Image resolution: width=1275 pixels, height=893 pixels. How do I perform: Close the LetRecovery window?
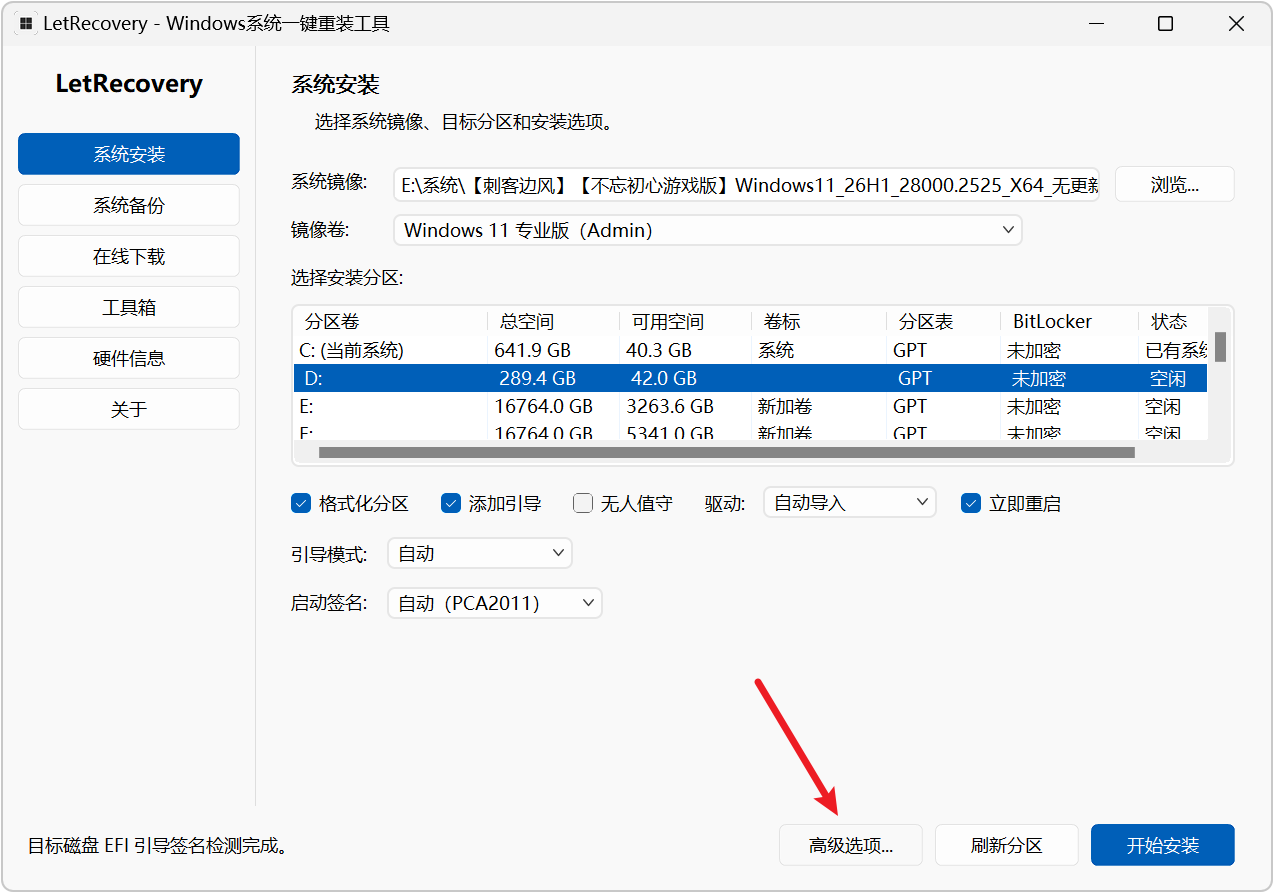point(1236,24)
